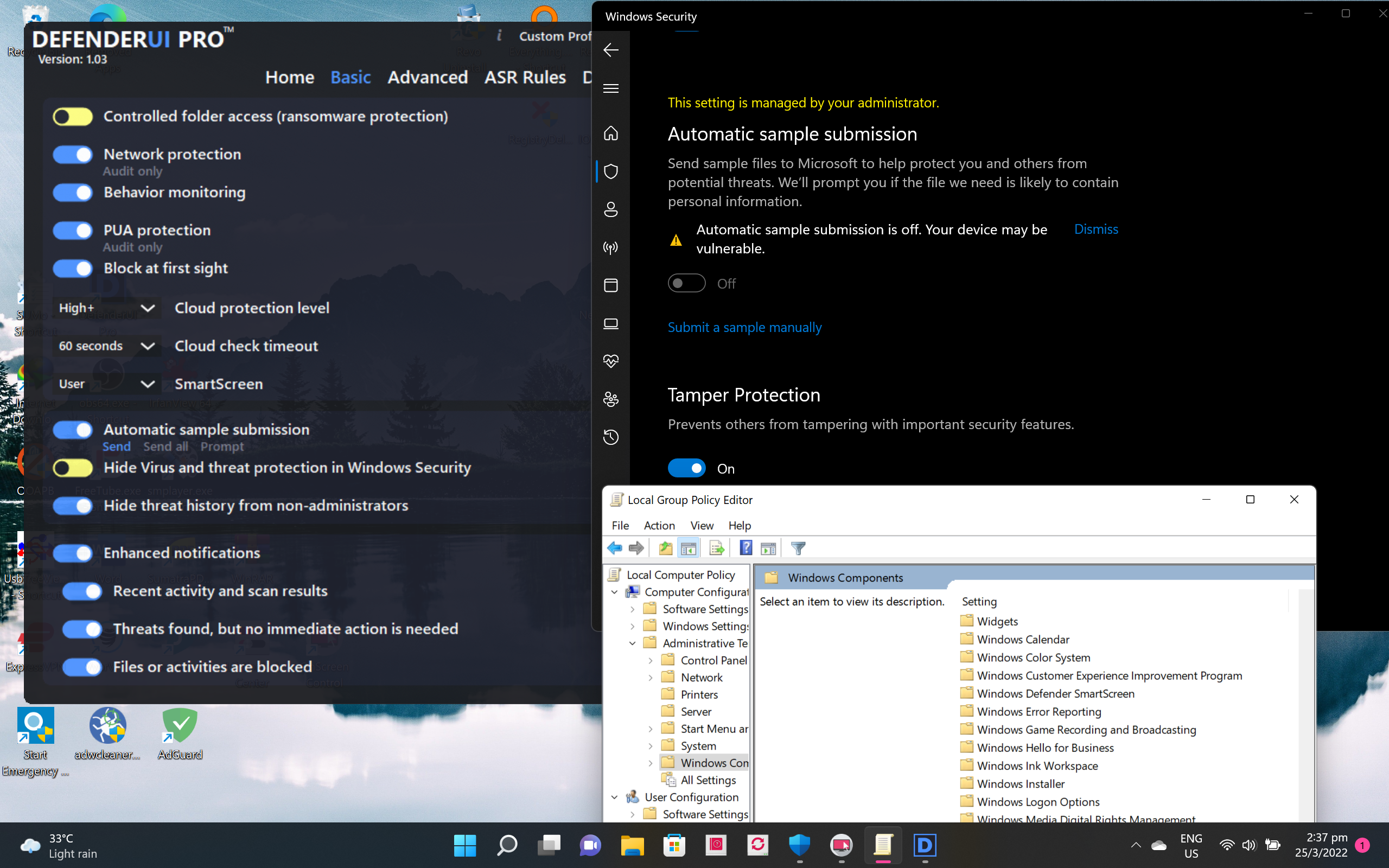Open the Home icon in Windows Security sidebar
This screenshot has width=1389, height=868.
(x=611, y=133)
